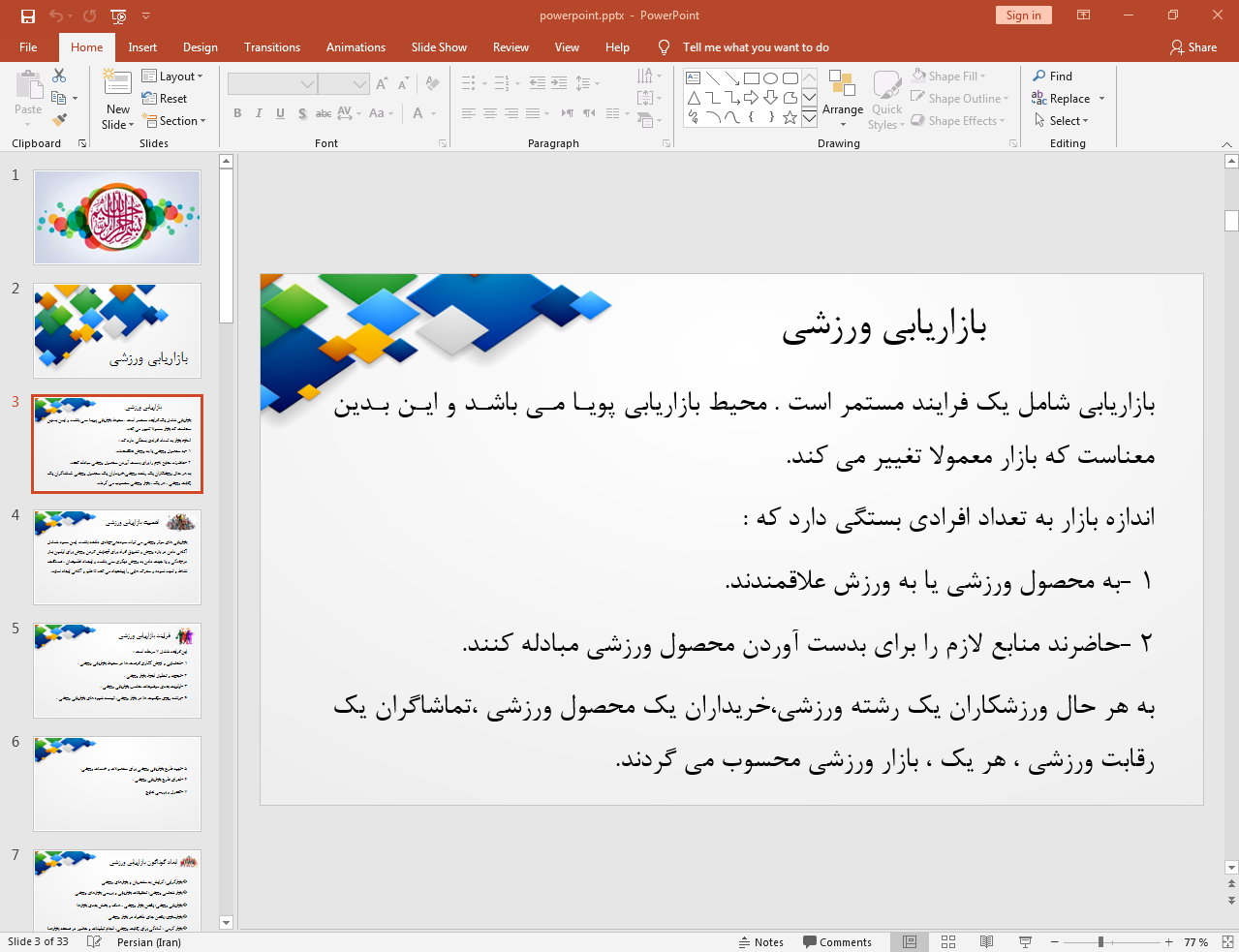Click the Tell me lightbulb icon

[x=664, y=47]
